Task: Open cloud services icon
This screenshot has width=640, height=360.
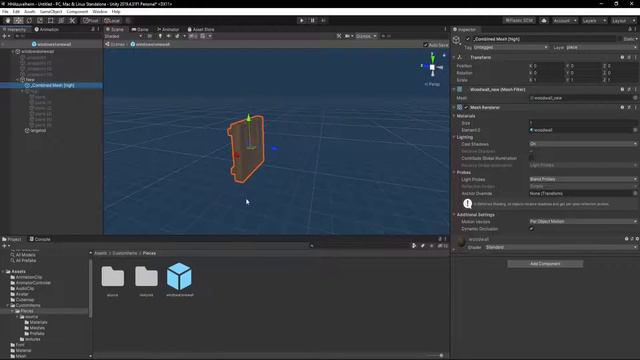Action: coord(544,20)
